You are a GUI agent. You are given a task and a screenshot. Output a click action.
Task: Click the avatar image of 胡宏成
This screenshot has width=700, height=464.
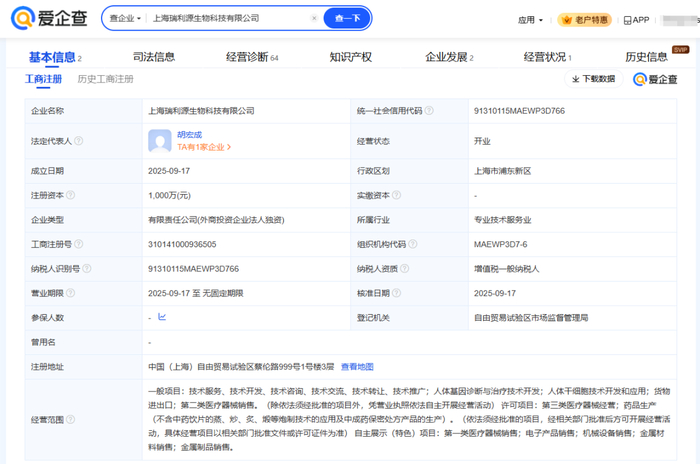pos(160,140)
